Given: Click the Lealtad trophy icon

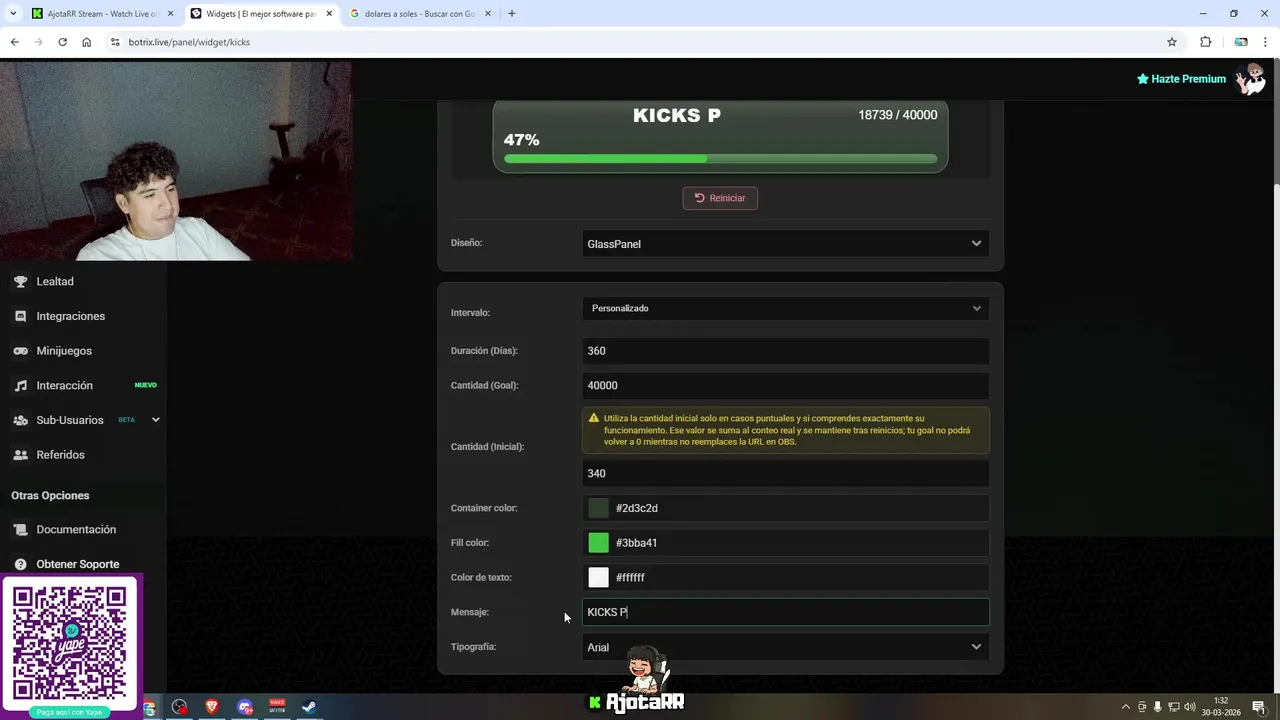Looking at the screenshot, I should point(20,282).
